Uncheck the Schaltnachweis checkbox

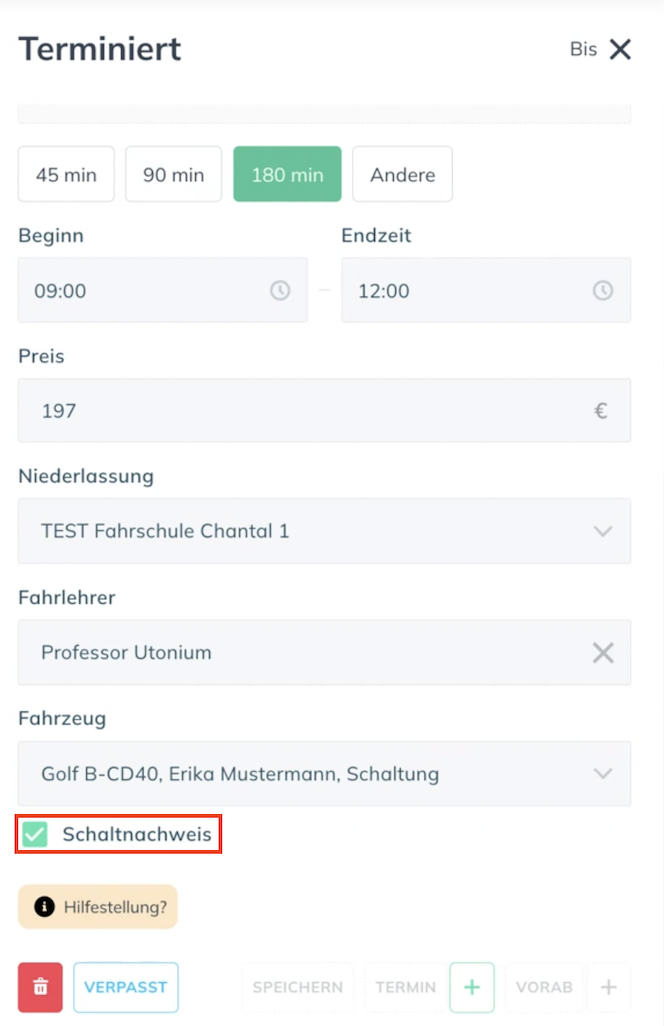coord(35,834)
